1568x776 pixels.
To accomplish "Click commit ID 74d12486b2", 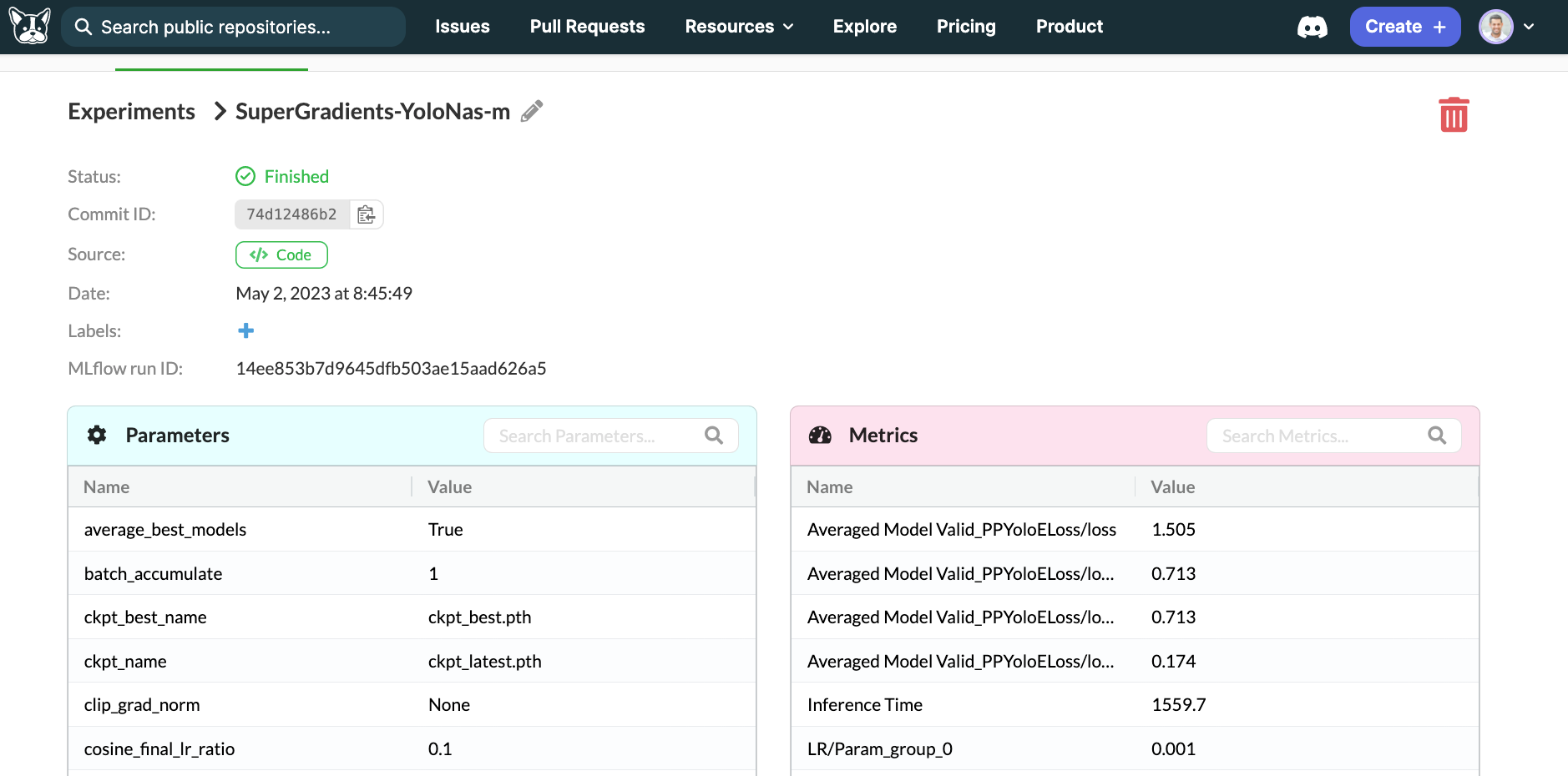I will pyautogui.click(x=291, y=214).
